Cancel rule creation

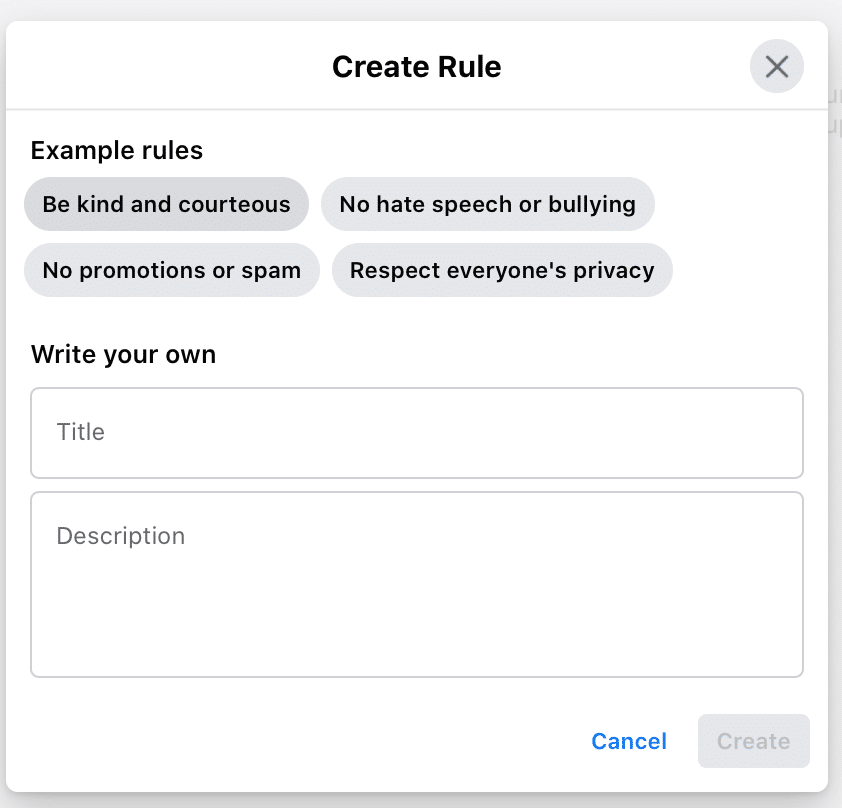click(x=629, y=741)
